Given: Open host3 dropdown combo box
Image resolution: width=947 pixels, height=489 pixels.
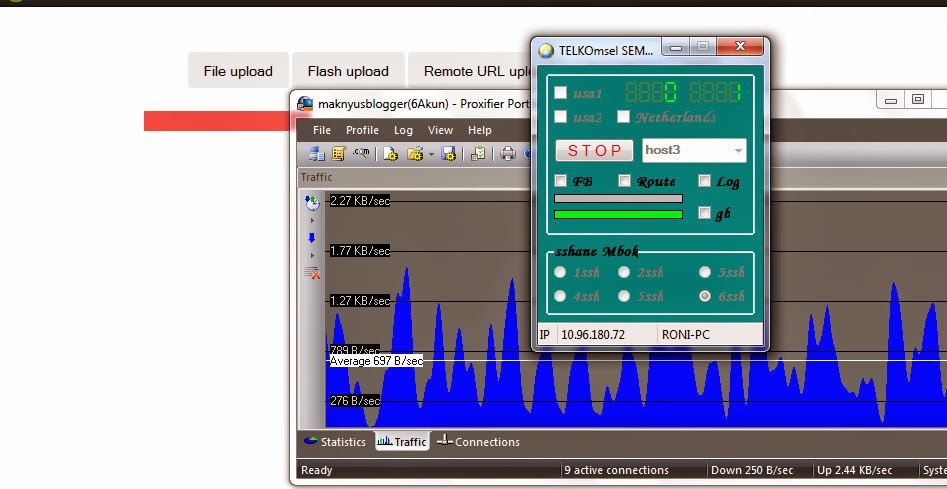Looking at the screenshot, I should click(694, 150).
